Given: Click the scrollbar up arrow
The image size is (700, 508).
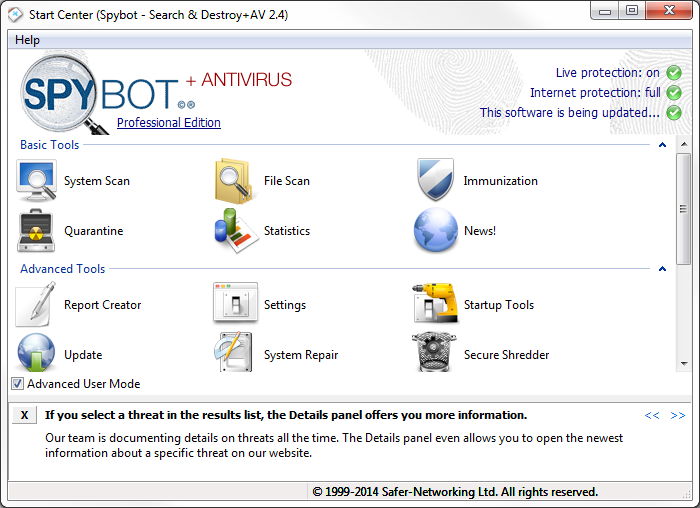Looking at the screenshot, I should 683,144.
